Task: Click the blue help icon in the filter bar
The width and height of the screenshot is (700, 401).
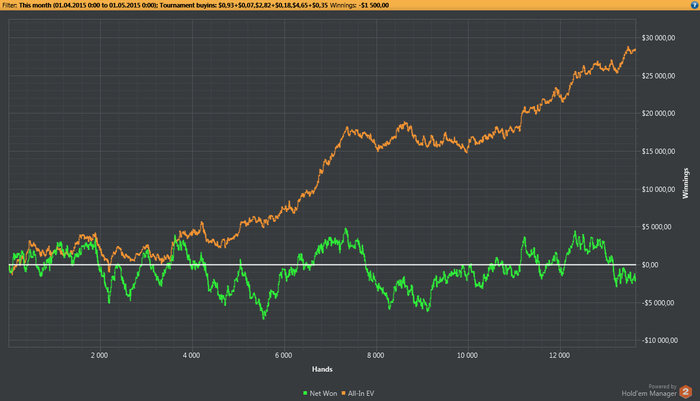Action: pos(695,5)
